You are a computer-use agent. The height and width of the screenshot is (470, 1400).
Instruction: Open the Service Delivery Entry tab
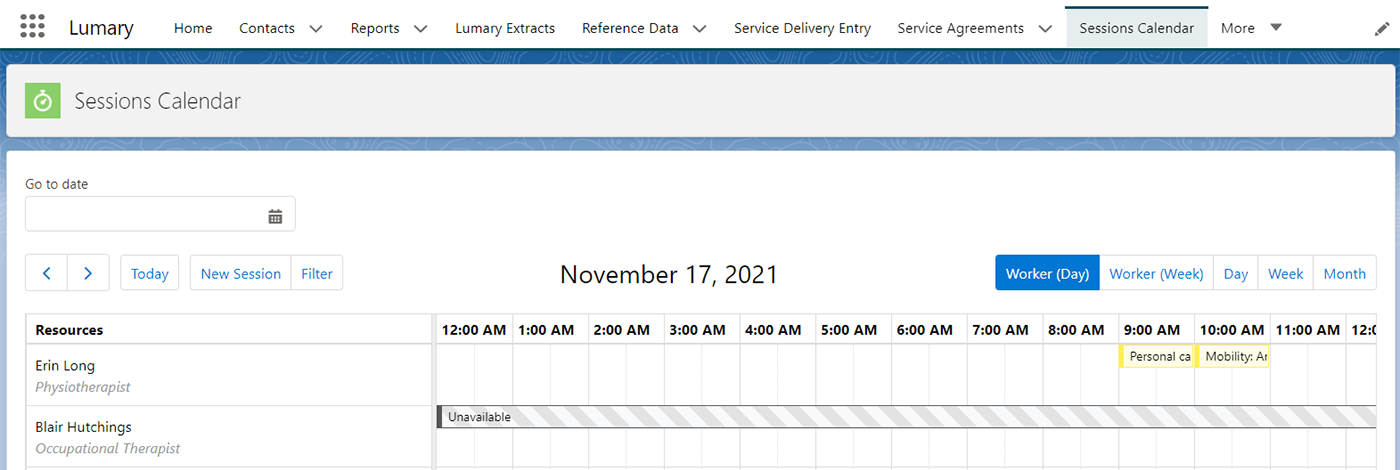click(x=802, y=28)
